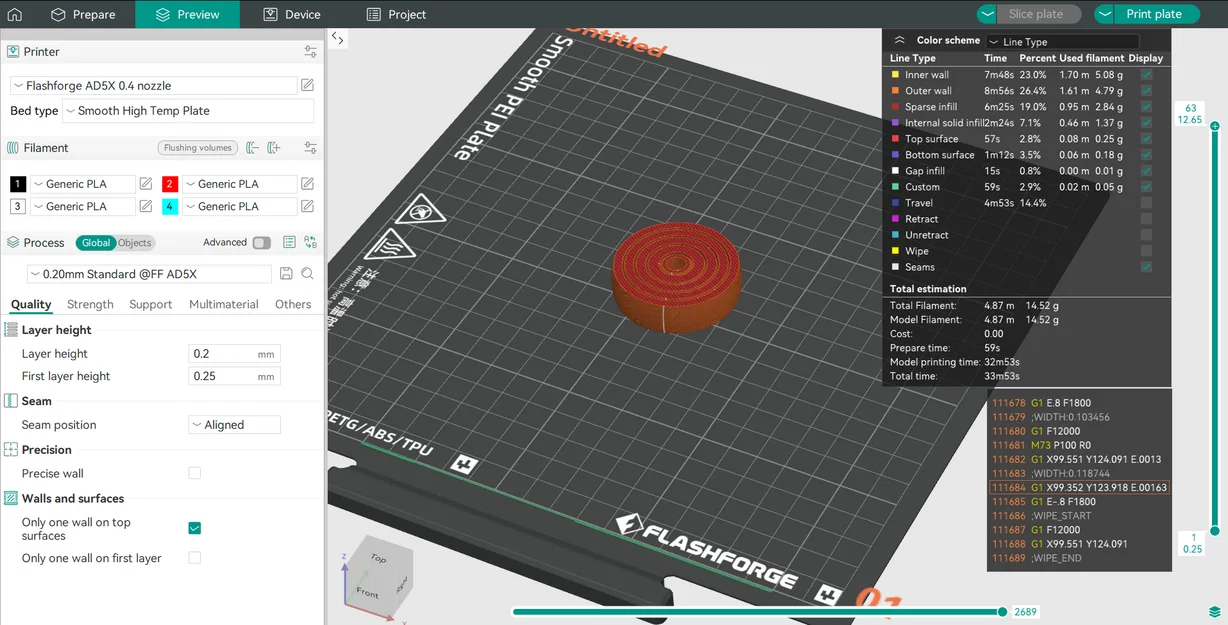The height and width of the screenshot is (625, 1228).
Task: Click the top plus handle of layer slider
Action: coord(1214,126)
